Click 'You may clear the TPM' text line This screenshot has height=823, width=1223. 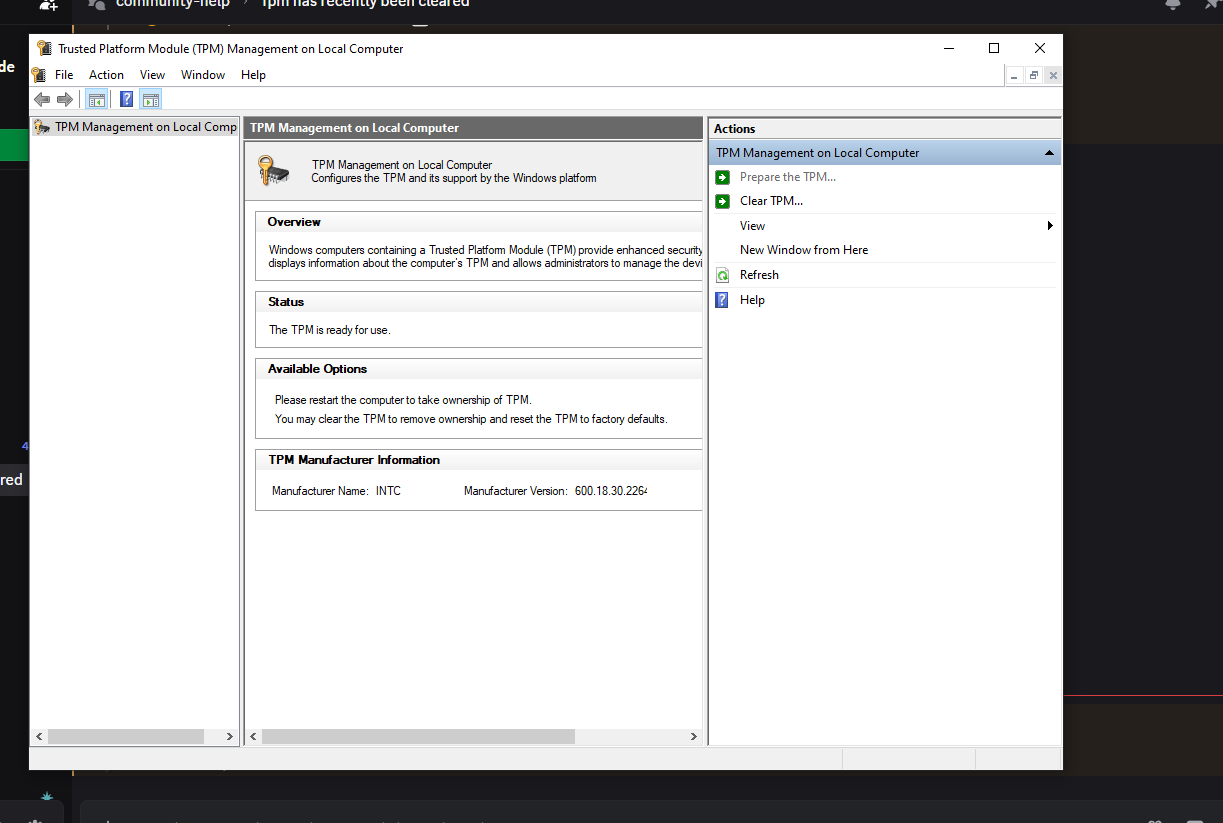coord(471,419)
